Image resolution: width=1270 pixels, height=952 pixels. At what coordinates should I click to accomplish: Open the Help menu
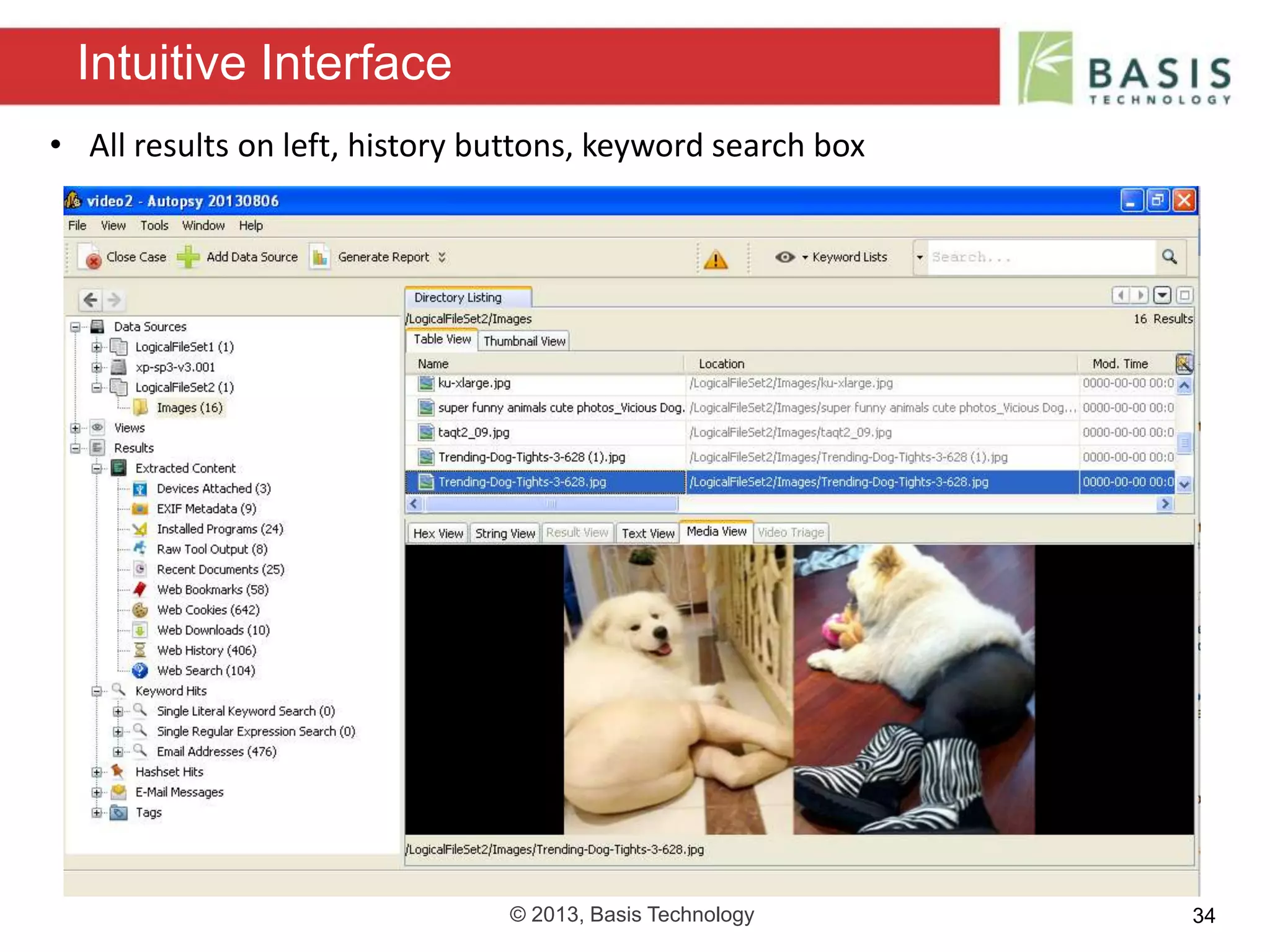click(x=251, y=226)
